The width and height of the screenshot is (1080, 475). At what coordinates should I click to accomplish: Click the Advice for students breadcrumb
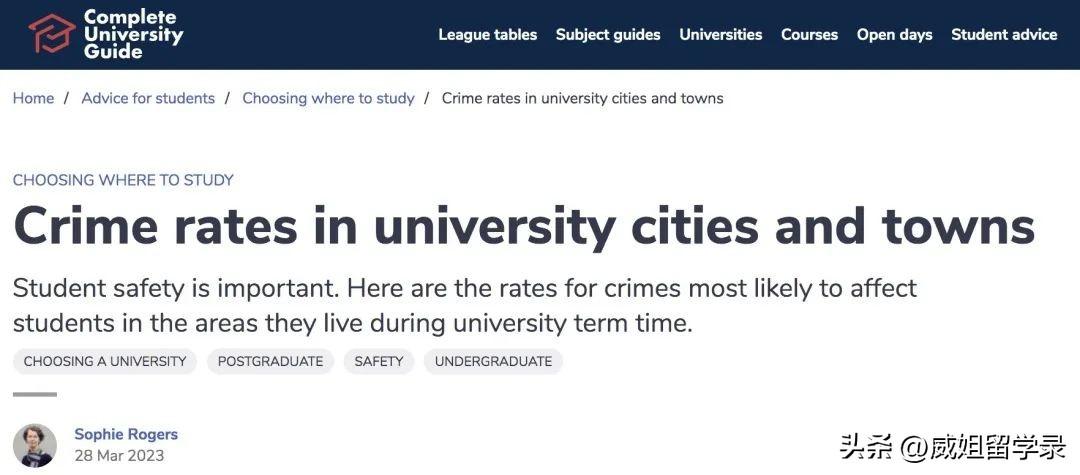click(x=148, y=98)
